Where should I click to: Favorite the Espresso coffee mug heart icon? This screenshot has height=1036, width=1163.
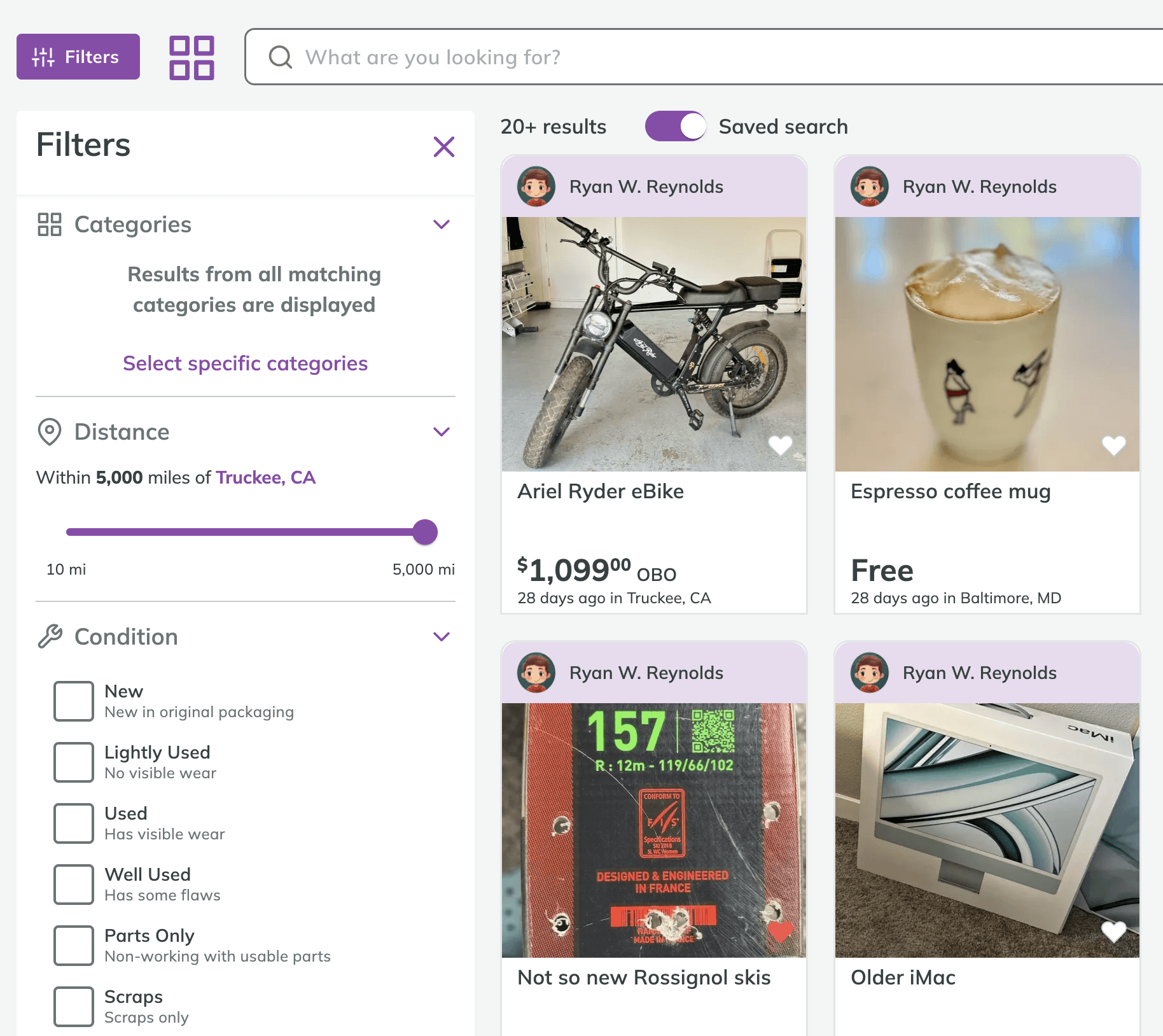pos(1113,445)
